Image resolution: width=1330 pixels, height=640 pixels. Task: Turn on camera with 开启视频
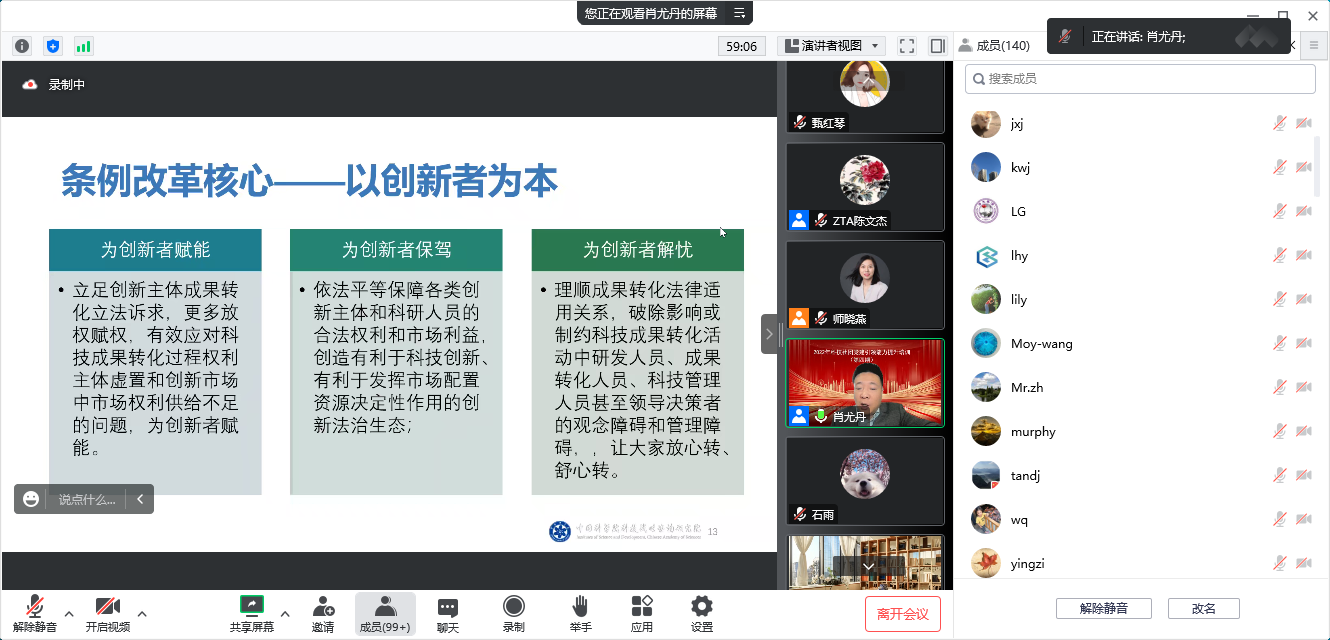point(108,614)
